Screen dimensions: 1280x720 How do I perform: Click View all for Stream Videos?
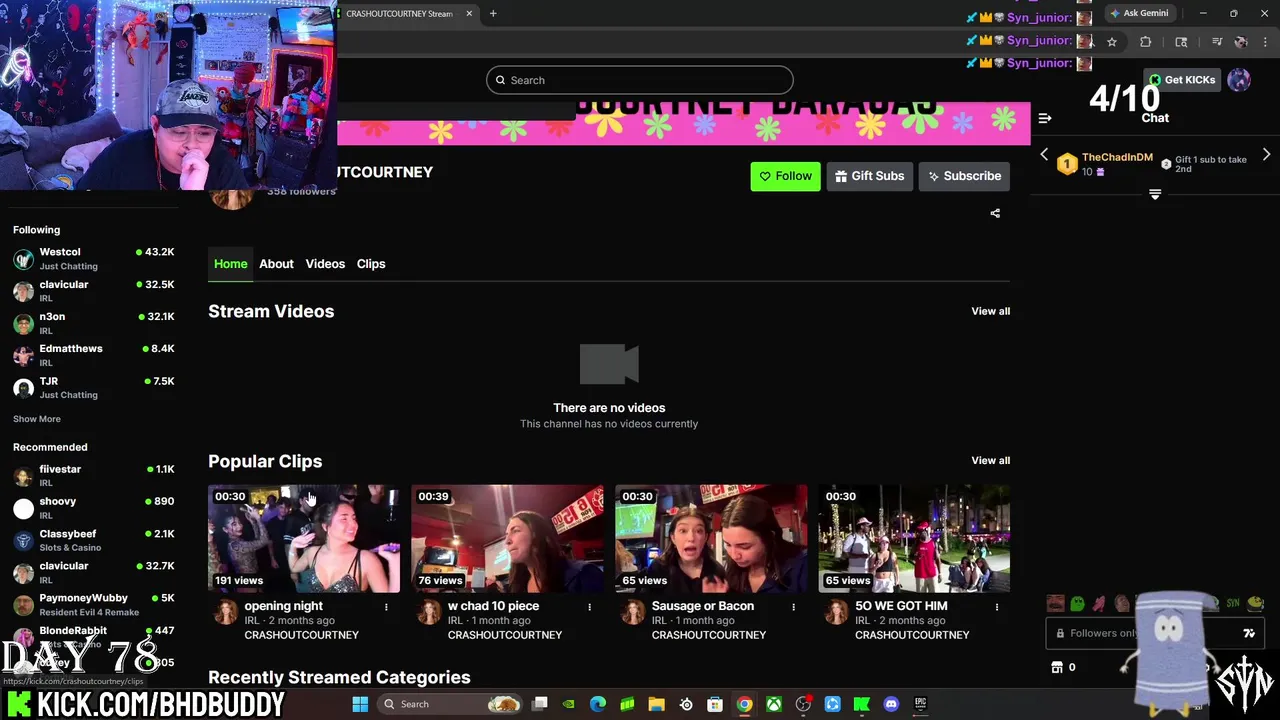coord(990,311)
